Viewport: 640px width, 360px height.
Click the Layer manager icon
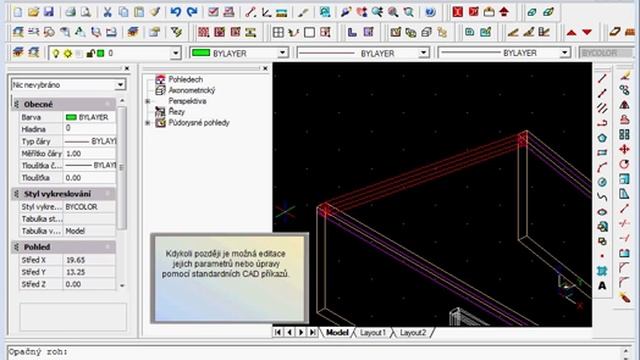pyautogui.click(x=18, y=53)
